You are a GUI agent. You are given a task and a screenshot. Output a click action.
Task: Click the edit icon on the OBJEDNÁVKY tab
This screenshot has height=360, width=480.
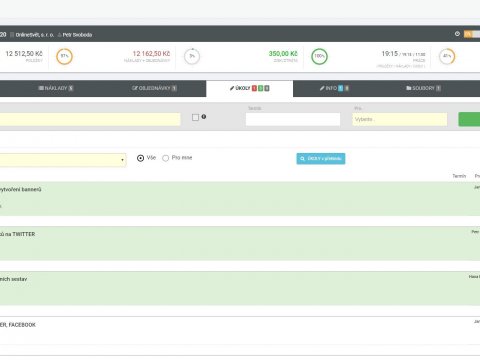coord(134,88)
